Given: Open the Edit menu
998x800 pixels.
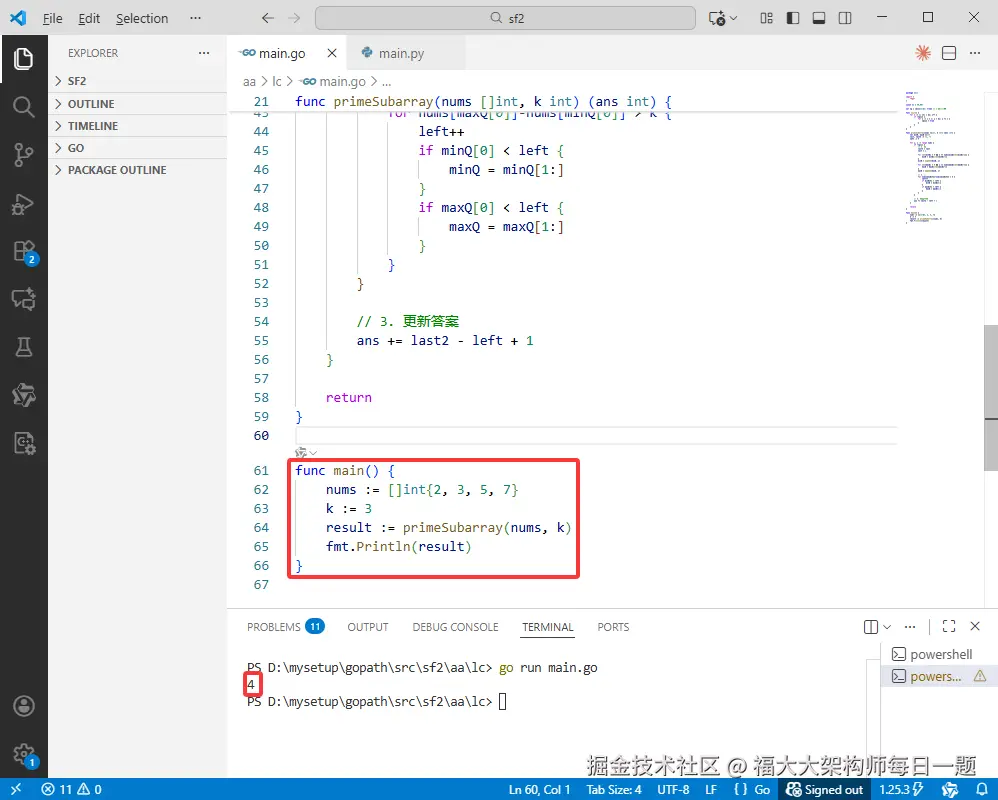Looking at the screenshot, I should point(89,18).
